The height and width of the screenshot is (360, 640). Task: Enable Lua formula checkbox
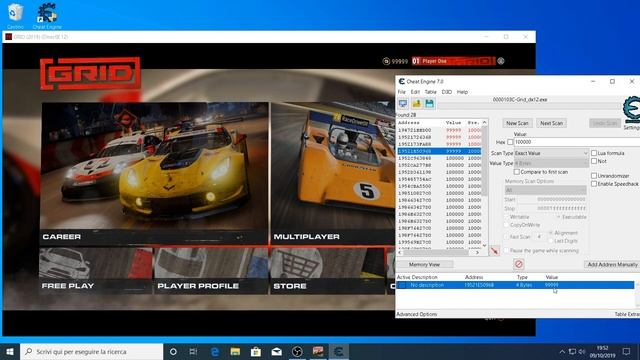594,153
